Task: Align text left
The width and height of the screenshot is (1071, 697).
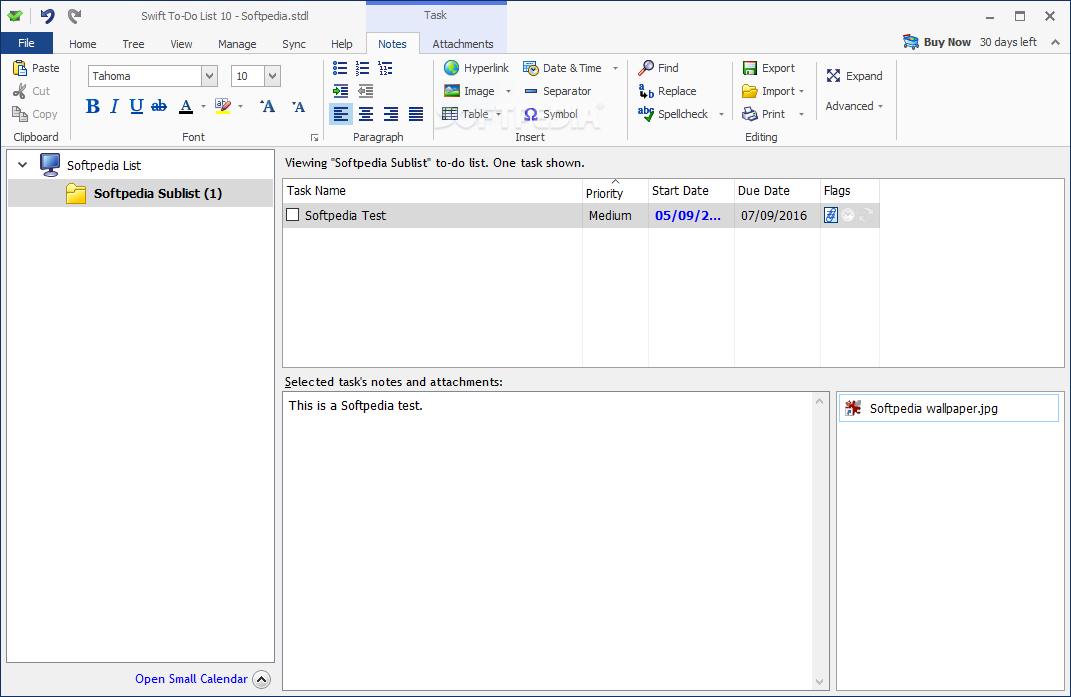Action: [341, 114]
